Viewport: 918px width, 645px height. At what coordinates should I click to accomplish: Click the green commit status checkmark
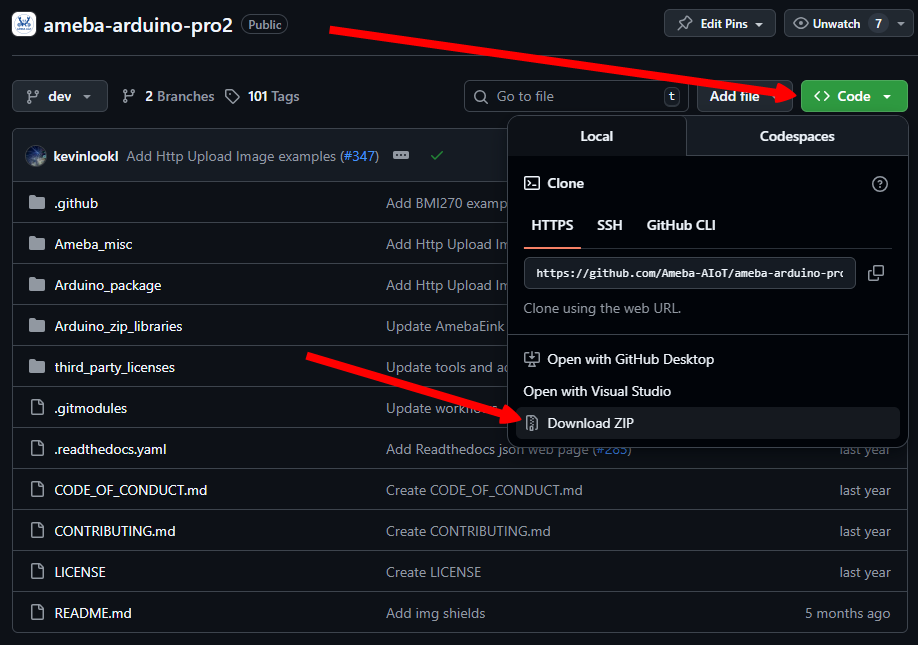436,156
